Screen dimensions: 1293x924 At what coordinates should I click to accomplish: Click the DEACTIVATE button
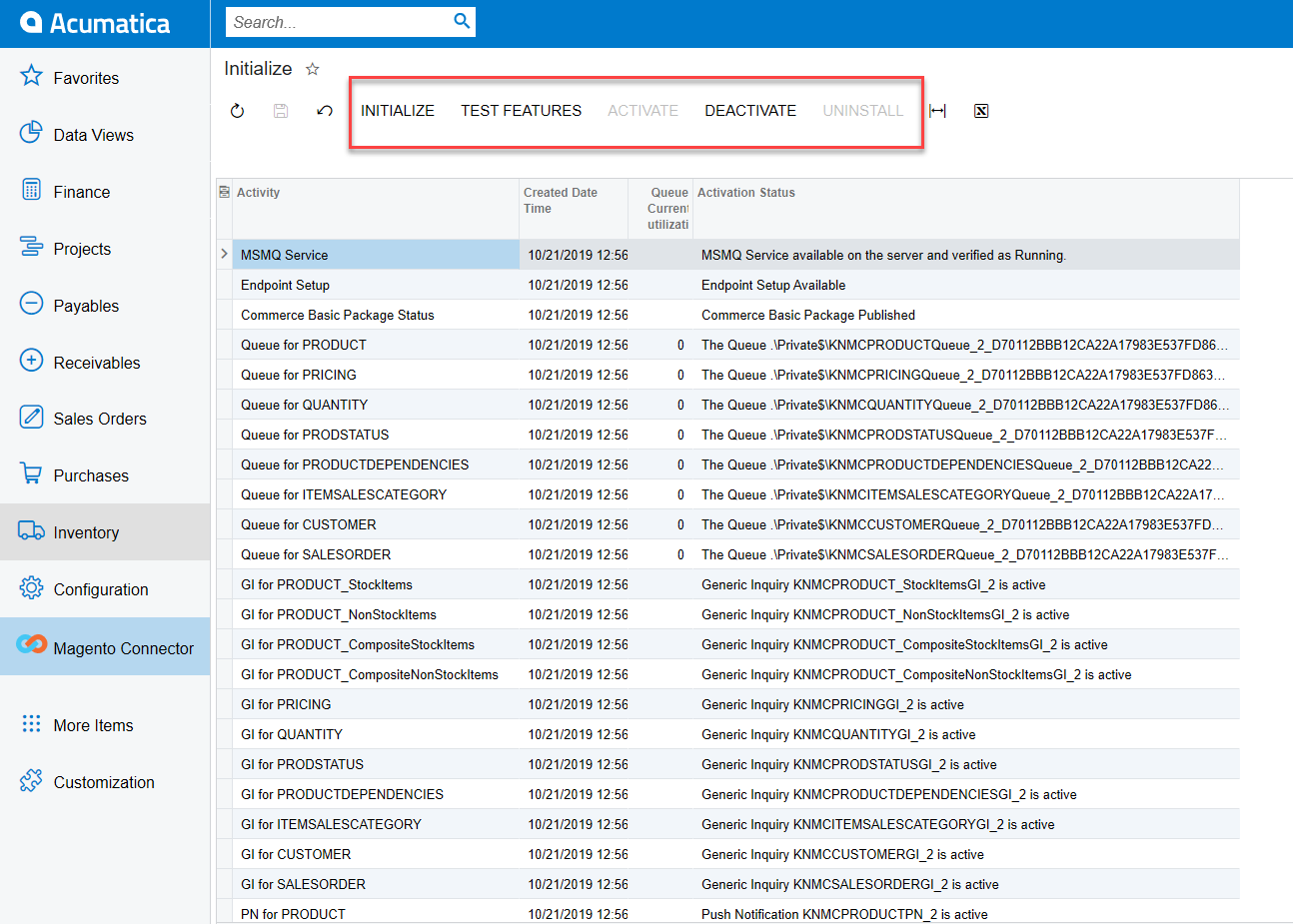tap(750, 111)
